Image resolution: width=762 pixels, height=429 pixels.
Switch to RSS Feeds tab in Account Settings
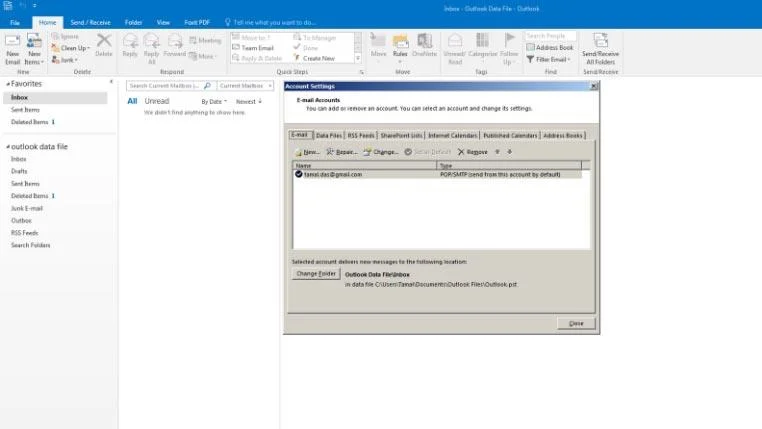point(361,136)
